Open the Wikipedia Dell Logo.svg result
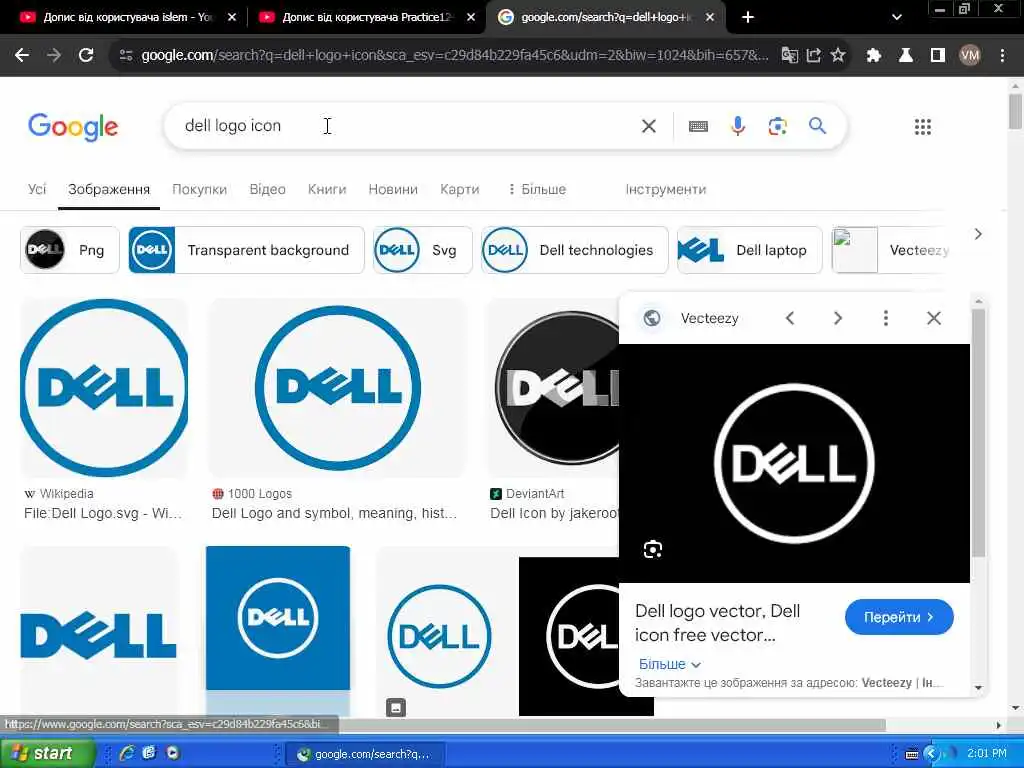The height and width of the screenshot is (768, 1024). tap(104, 388)
